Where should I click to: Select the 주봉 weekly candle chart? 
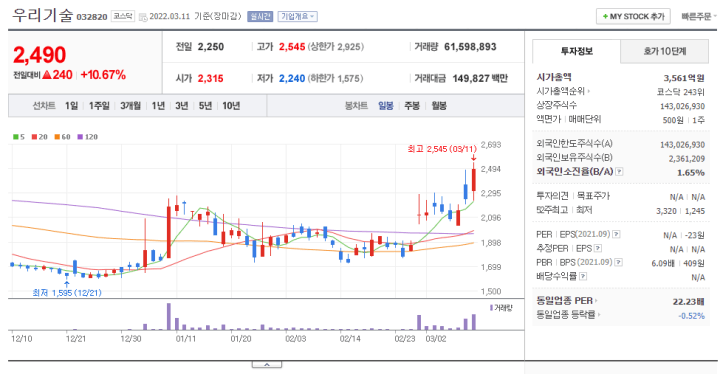tap(412, 106)
